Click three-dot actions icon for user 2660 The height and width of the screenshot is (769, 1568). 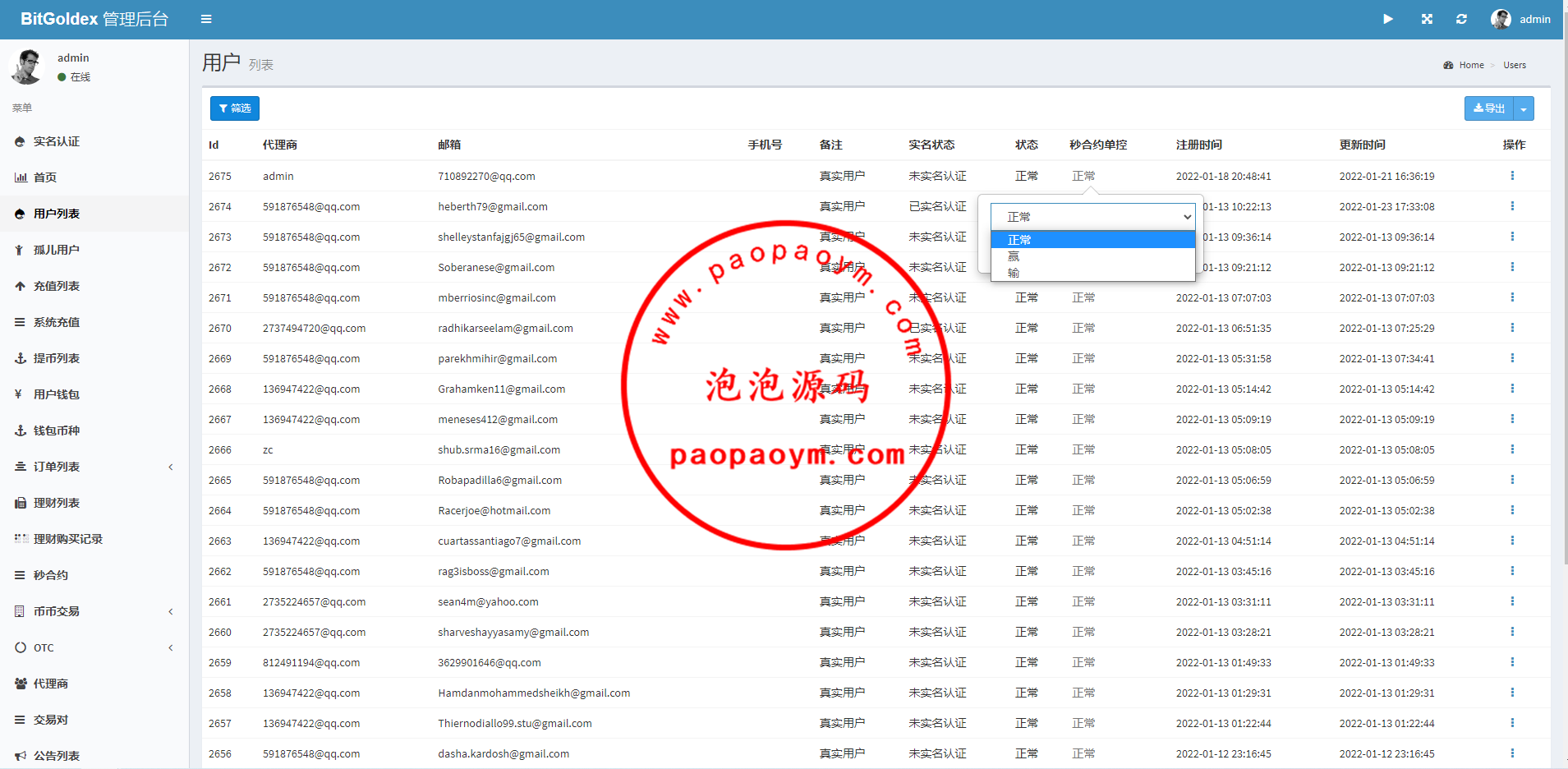pyautogui.click(x=1511, y=632)
